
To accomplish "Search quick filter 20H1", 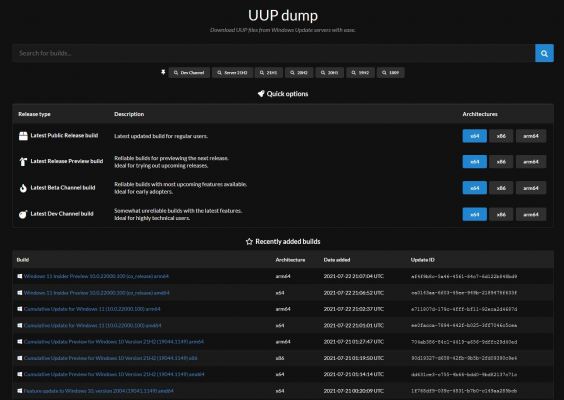I will coord(330,73).
